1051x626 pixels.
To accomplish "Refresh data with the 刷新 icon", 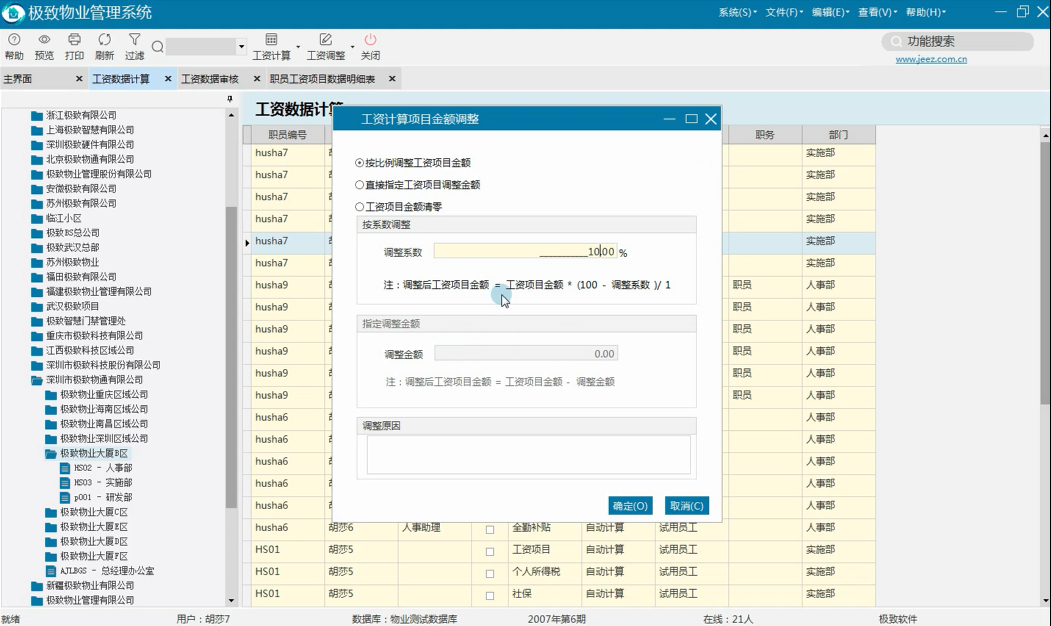I will 104,40.
